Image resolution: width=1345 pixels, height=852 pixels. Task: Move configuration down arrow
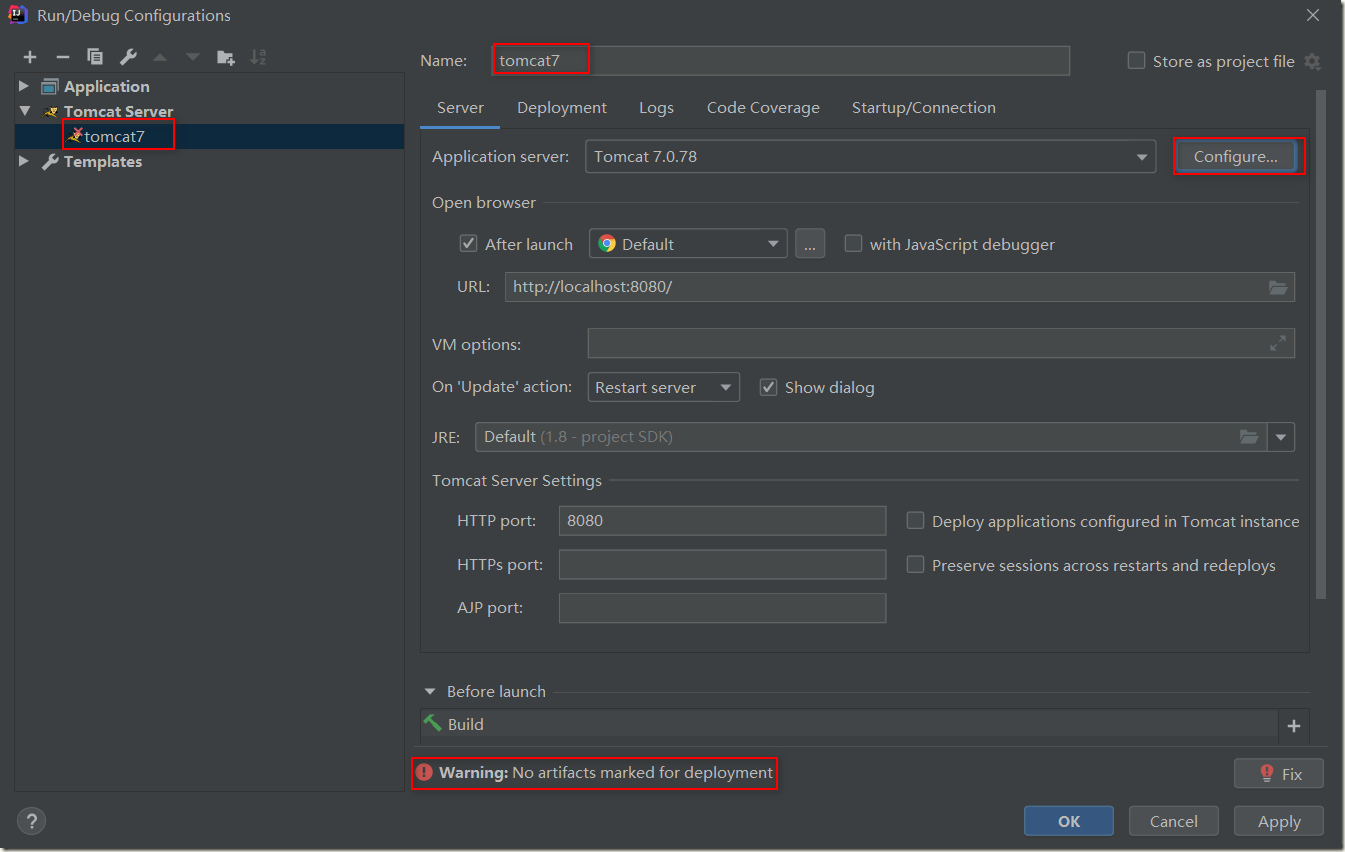[x=192, y=57]
